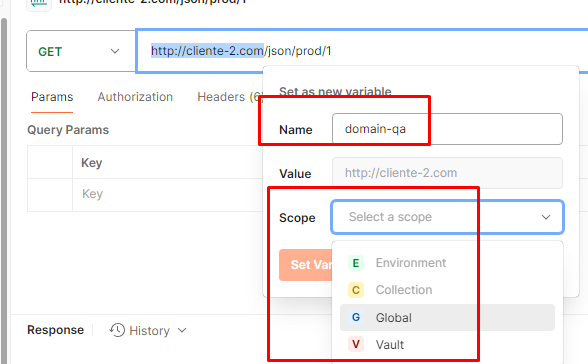
Task: Expand the Select a scope dropdown
Action: coord(447,217)
